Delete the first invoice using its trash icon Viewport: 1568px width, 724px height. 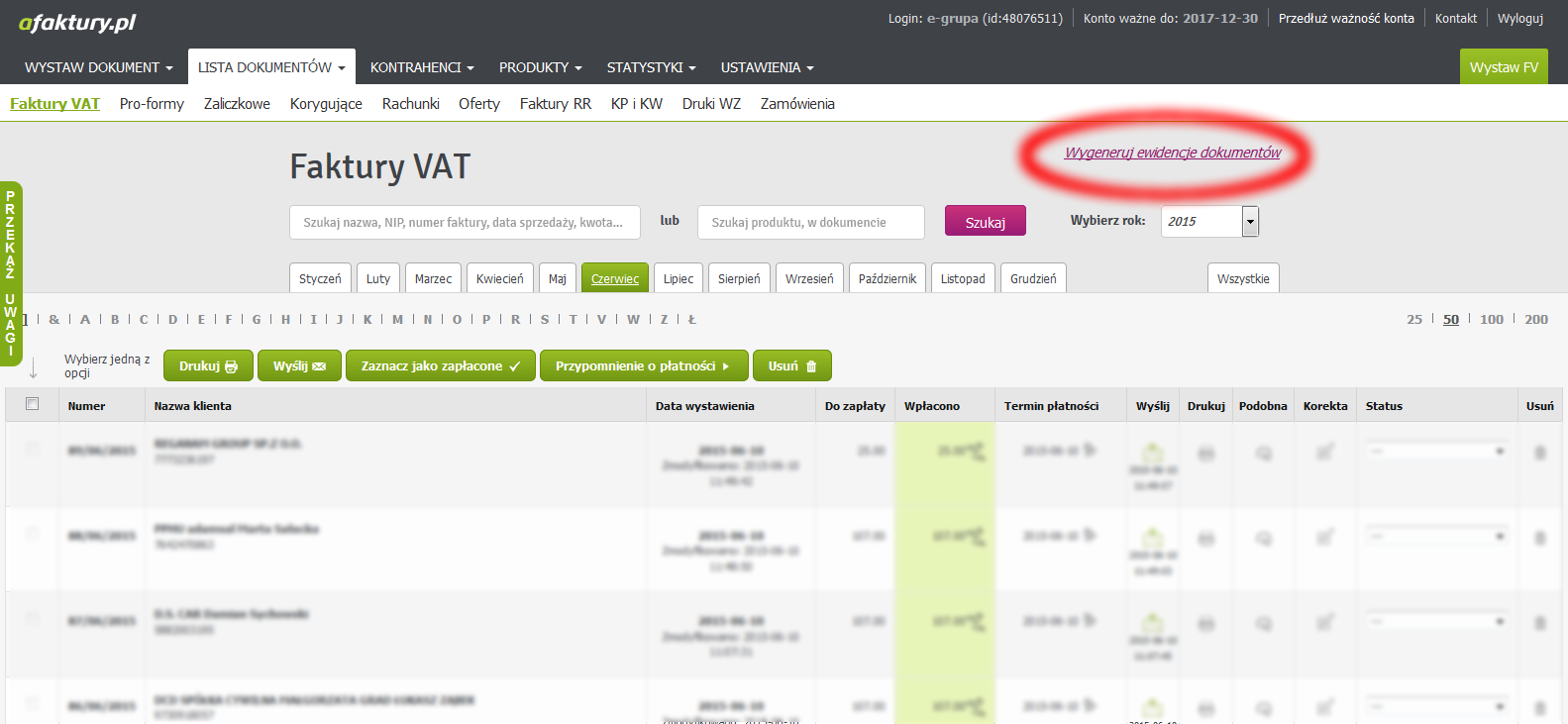(x=1539, y=453)
